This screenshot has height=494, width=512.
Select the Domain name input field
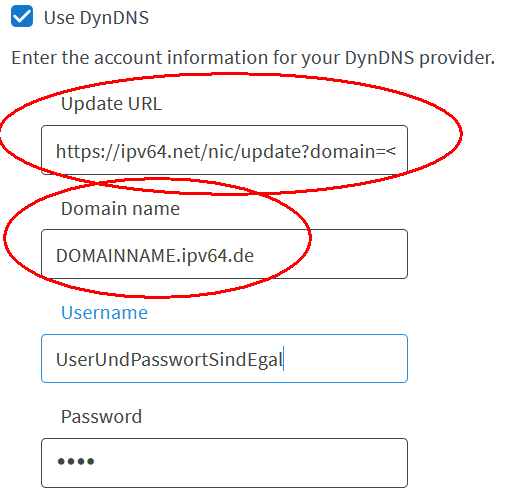coord(224,254)
